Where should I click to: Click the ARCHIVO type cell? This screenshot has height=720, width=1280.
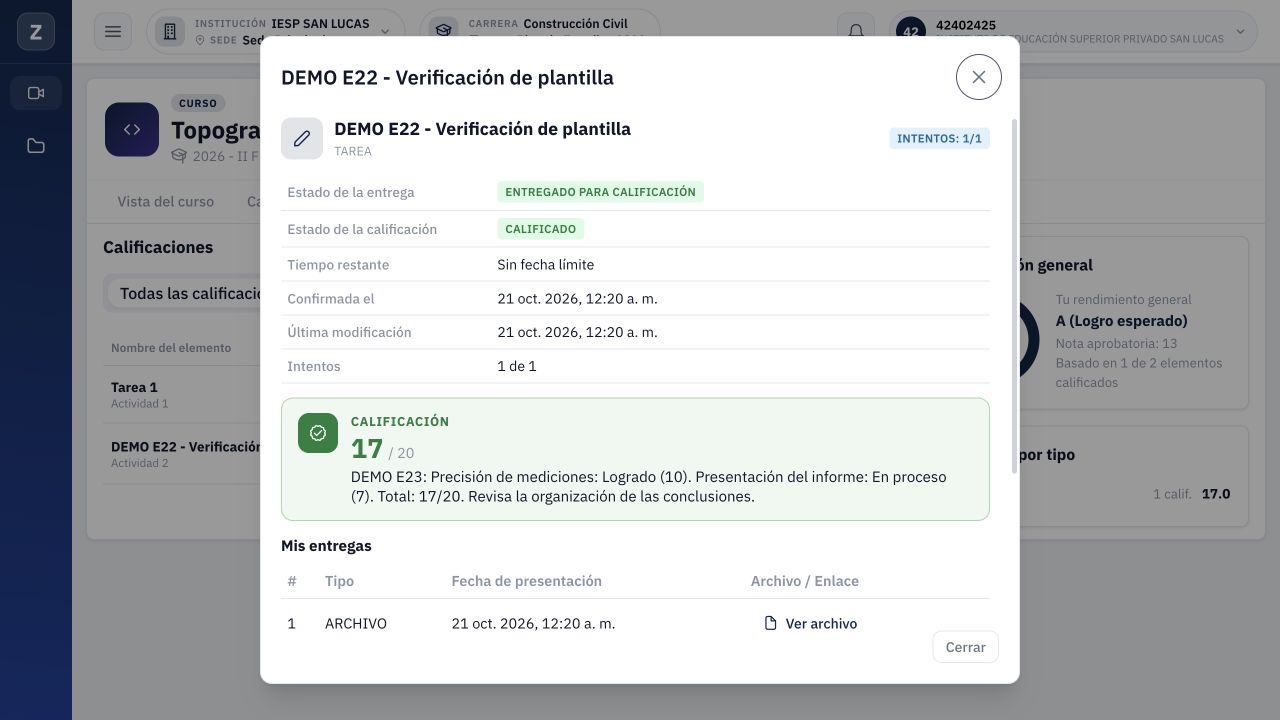[356, 623]
